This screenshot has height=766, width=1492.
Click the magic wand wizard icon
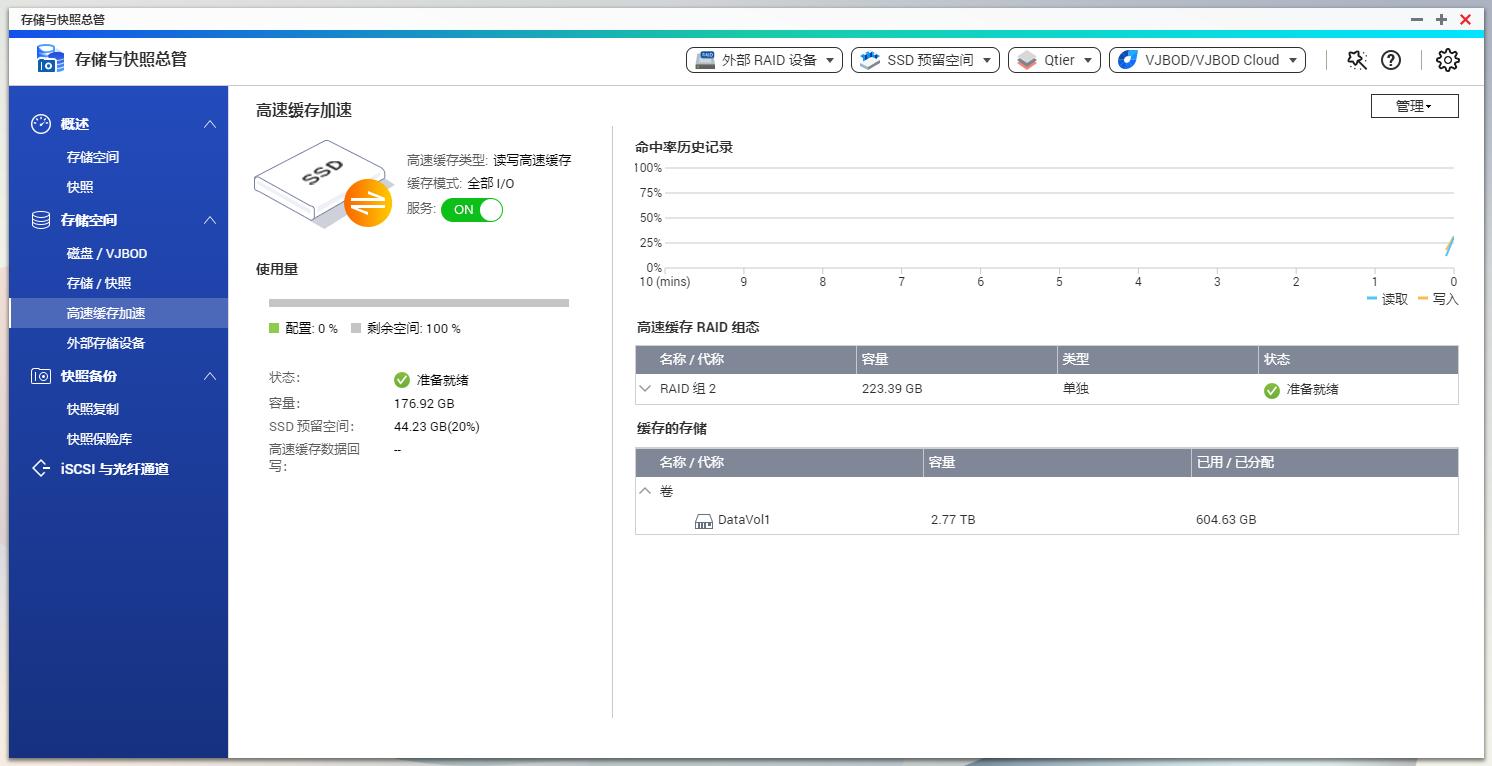pyautogui.click(x=1356, y=60)
